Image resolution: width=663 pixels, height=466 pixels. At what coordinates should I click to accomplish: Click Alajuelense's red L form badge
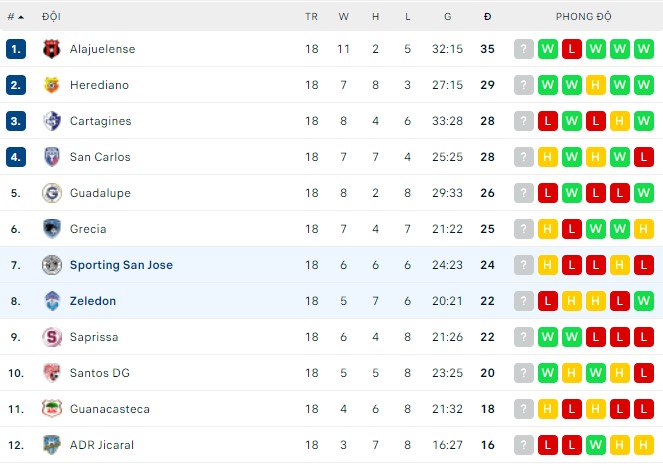click(x=572, y=49)
